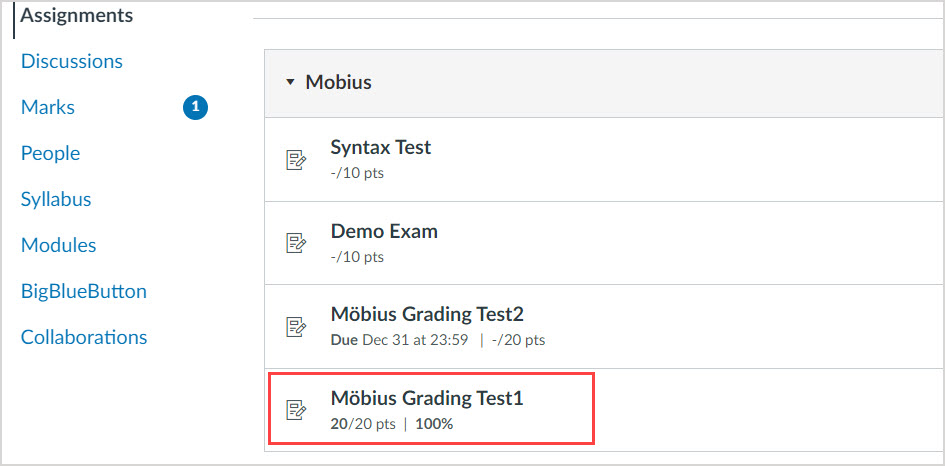Open the Demo Exam assignment
Image resolution: width=945 pixels, height=466 pixels.
(x=384, y=231)
